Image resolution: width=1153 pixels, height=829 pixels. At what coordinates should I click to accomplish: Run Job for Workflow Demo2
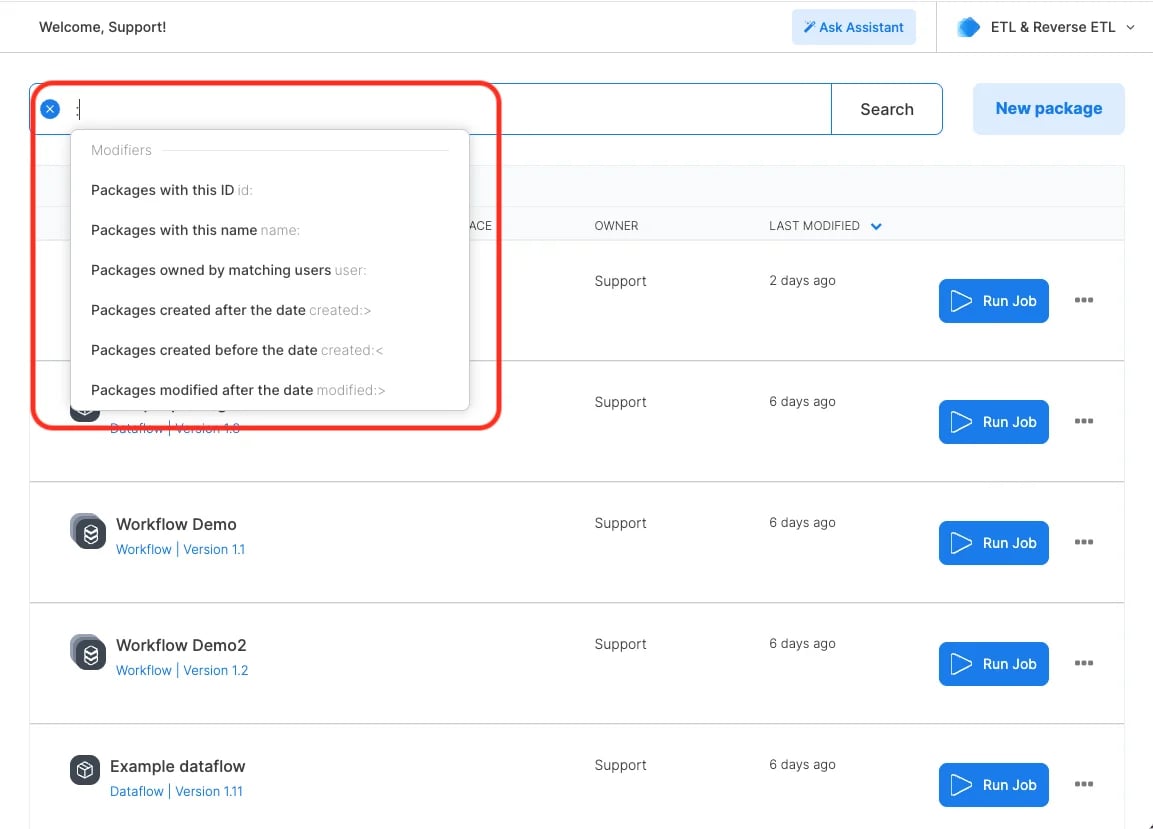(x=993, y=664)
